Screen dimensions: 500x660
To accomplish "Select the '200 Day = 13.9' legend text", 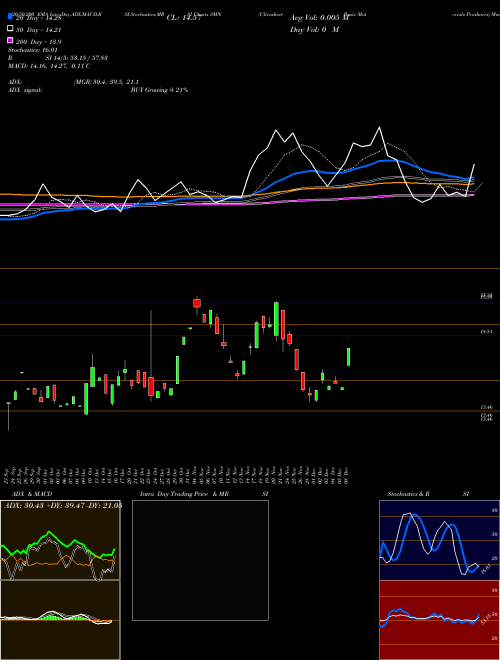I will [x=39, y=42].
